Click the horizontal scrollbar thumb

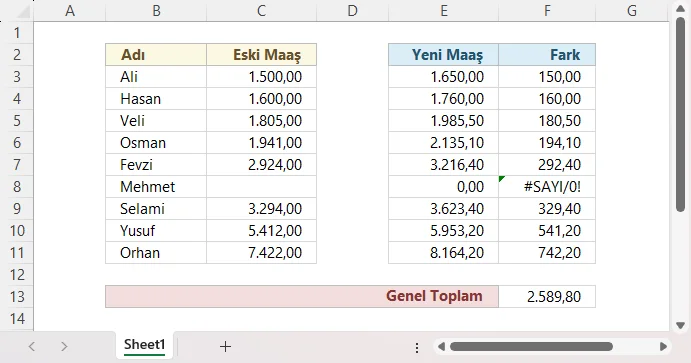click(531, 347)
